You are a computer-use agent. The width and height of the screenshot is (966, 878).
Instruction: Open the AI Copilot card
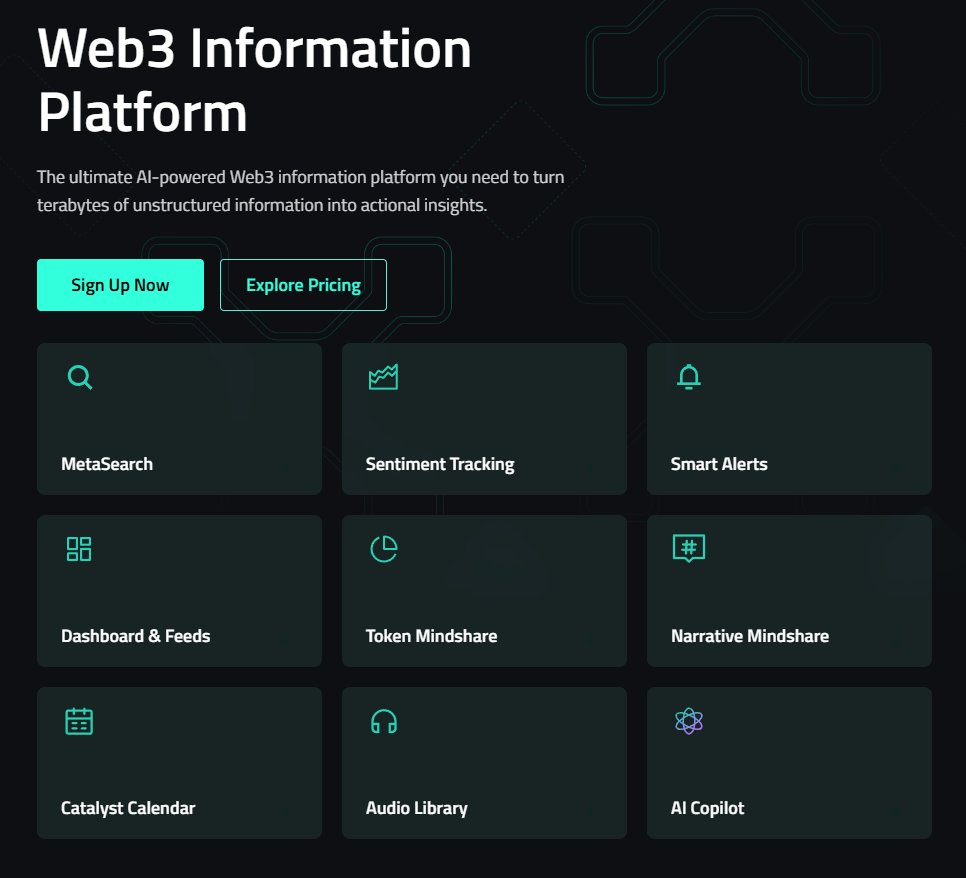(x=789, y=762)
